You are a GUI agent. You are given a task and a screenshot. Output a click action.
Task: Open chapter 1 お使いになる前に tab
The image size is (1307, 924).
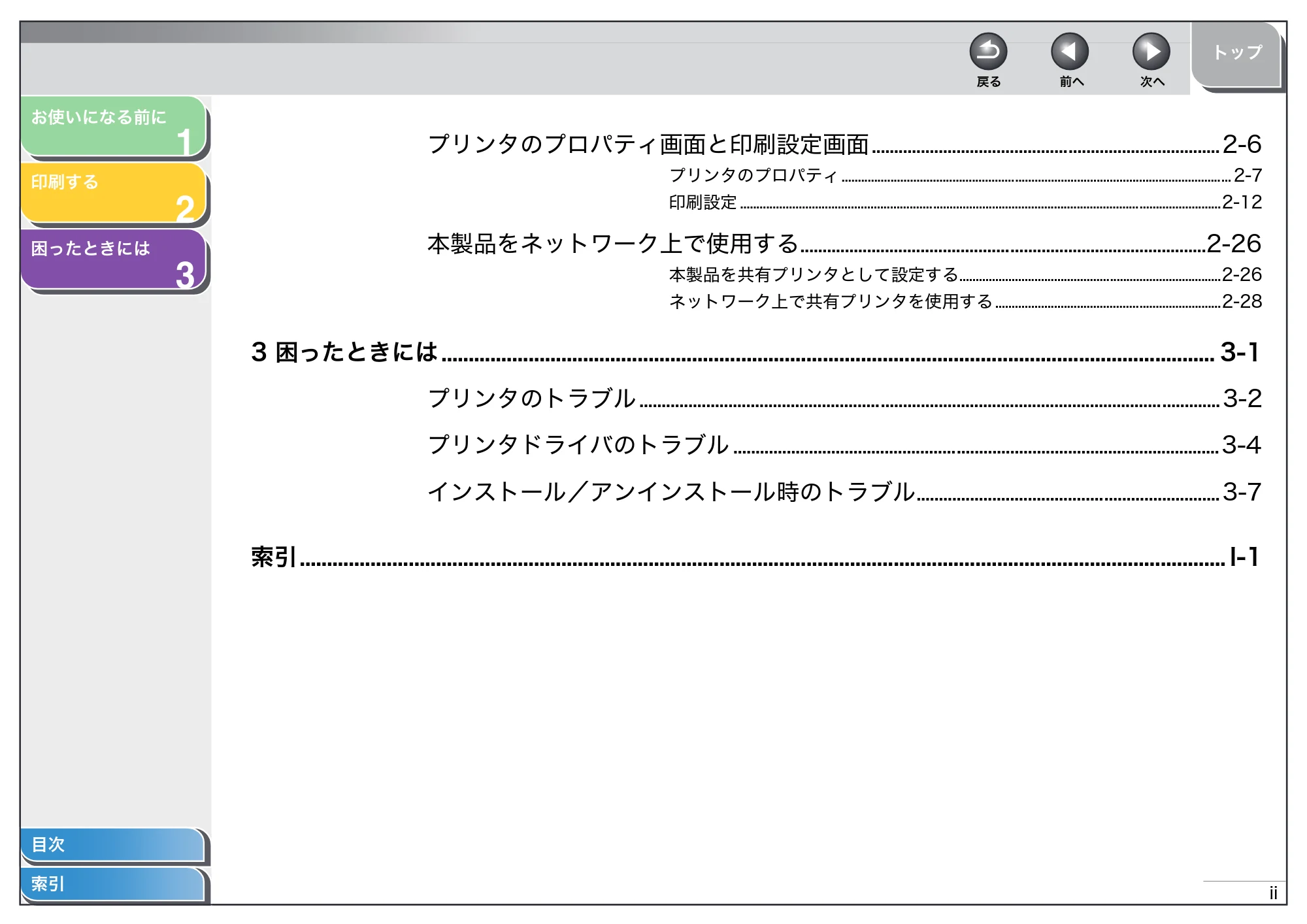(x=114, y=126)
